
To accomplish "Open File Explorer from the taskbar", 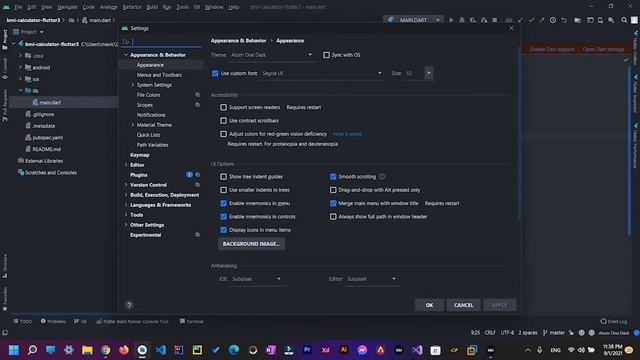I will point(87,350).
